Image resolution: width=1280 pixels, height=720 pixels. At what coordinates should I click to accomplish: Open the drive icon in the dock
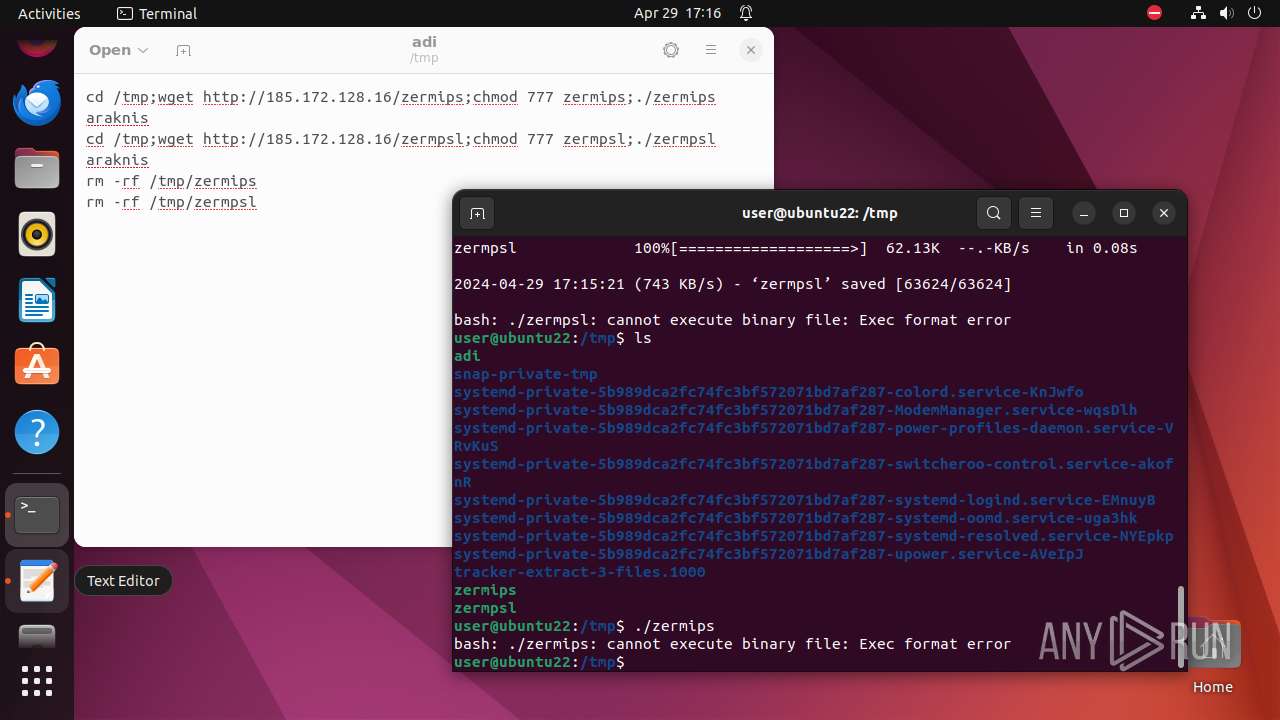37,636
